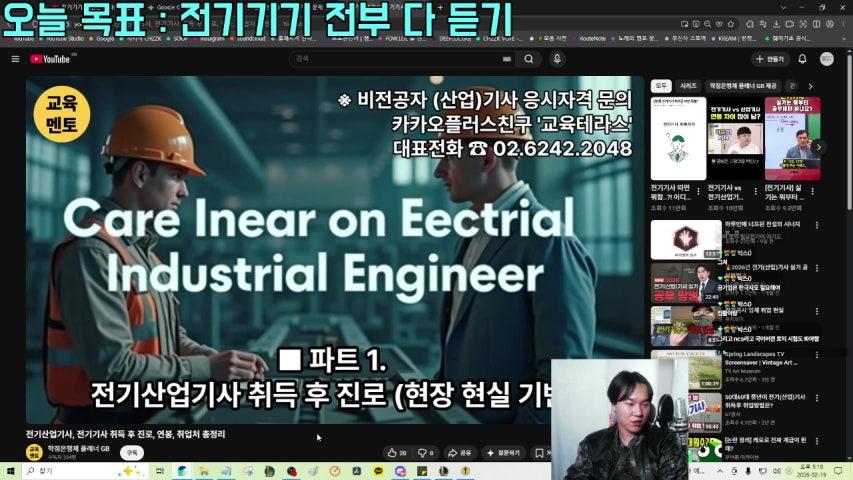Click the main video player
Image resolution: width=853 pixels, height=480 pixels.
pyautogui.click(x=335, y=250)
